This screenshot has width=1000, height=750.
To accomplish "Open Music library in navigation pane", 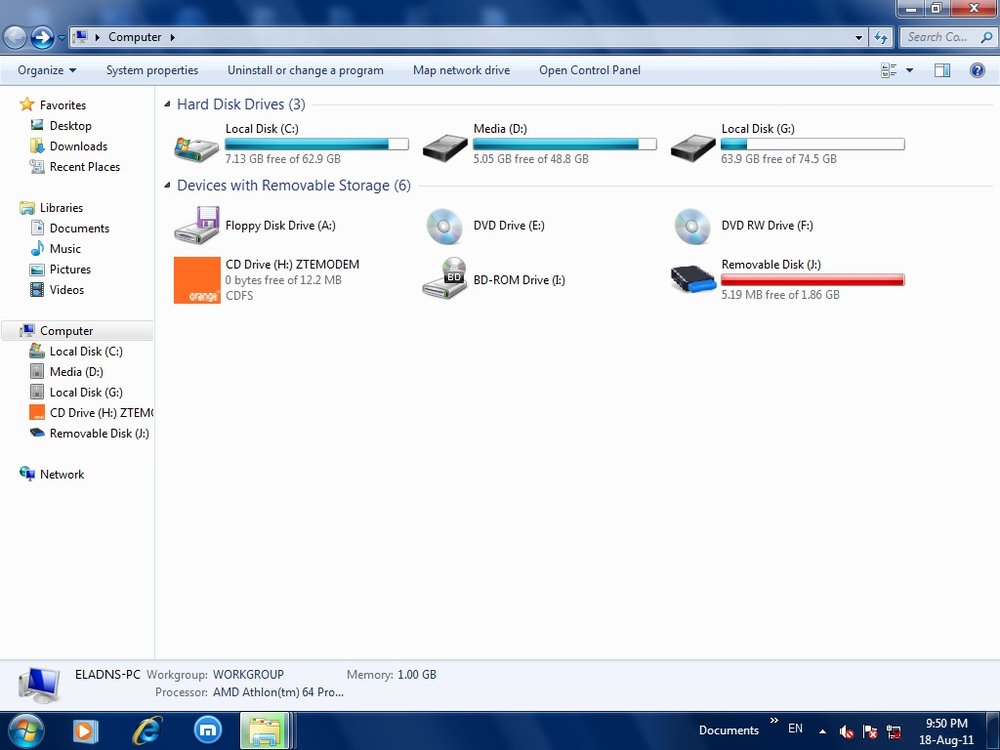I will 65,249.
